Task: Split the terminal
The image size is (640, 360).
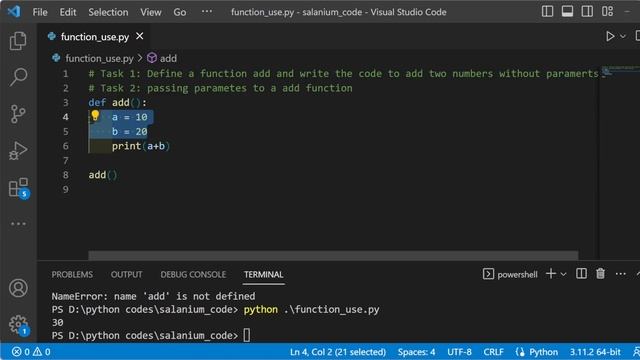Action: click(581, 273)
